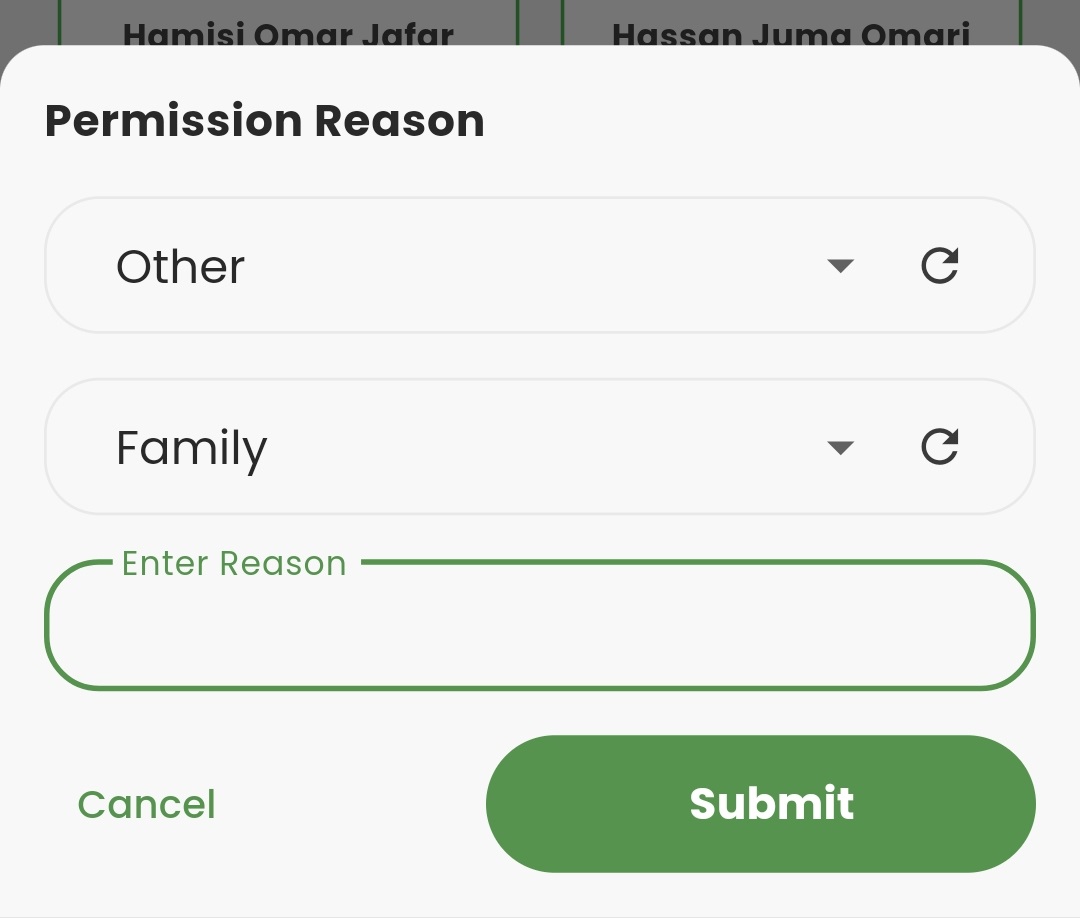This screenshot has width=1080, height=919.
Task: Cancel the permission reason dialog
Action: point(146,805)
